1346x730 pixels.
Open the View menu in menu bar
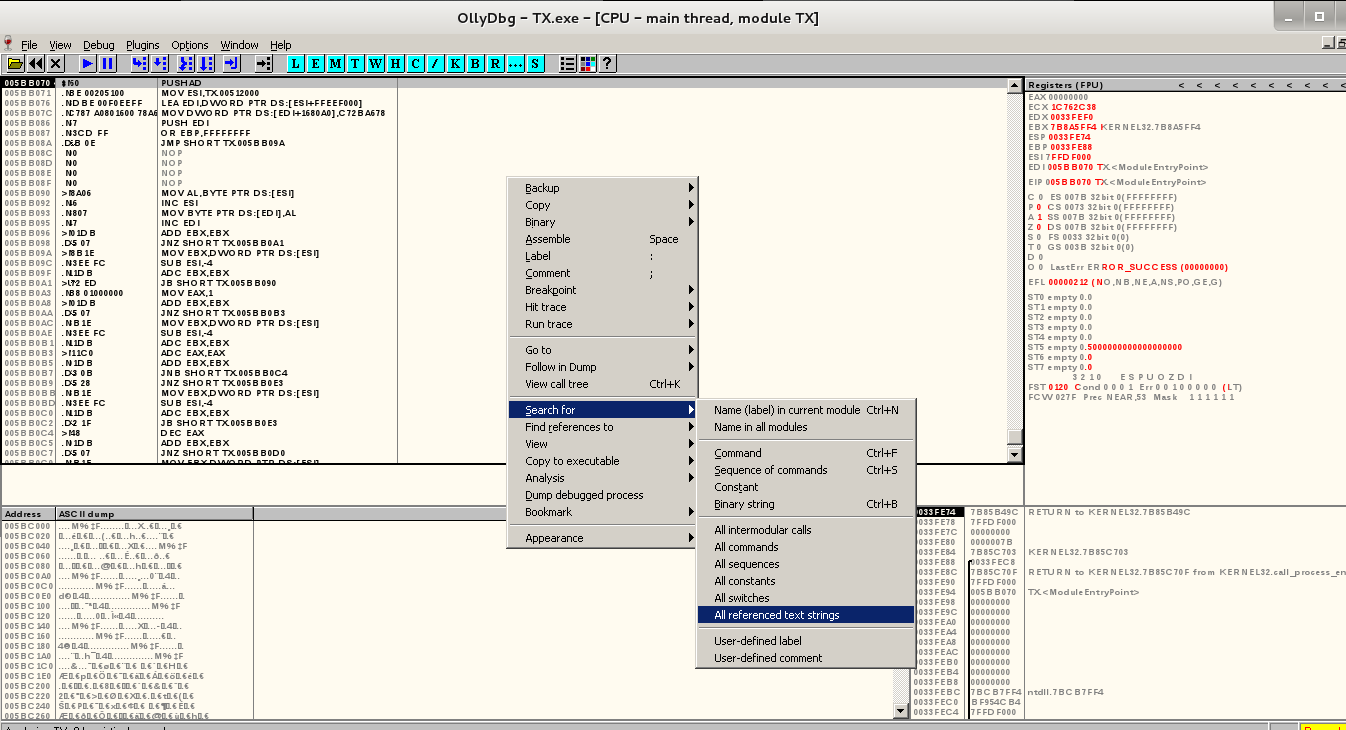pos(60,45)
